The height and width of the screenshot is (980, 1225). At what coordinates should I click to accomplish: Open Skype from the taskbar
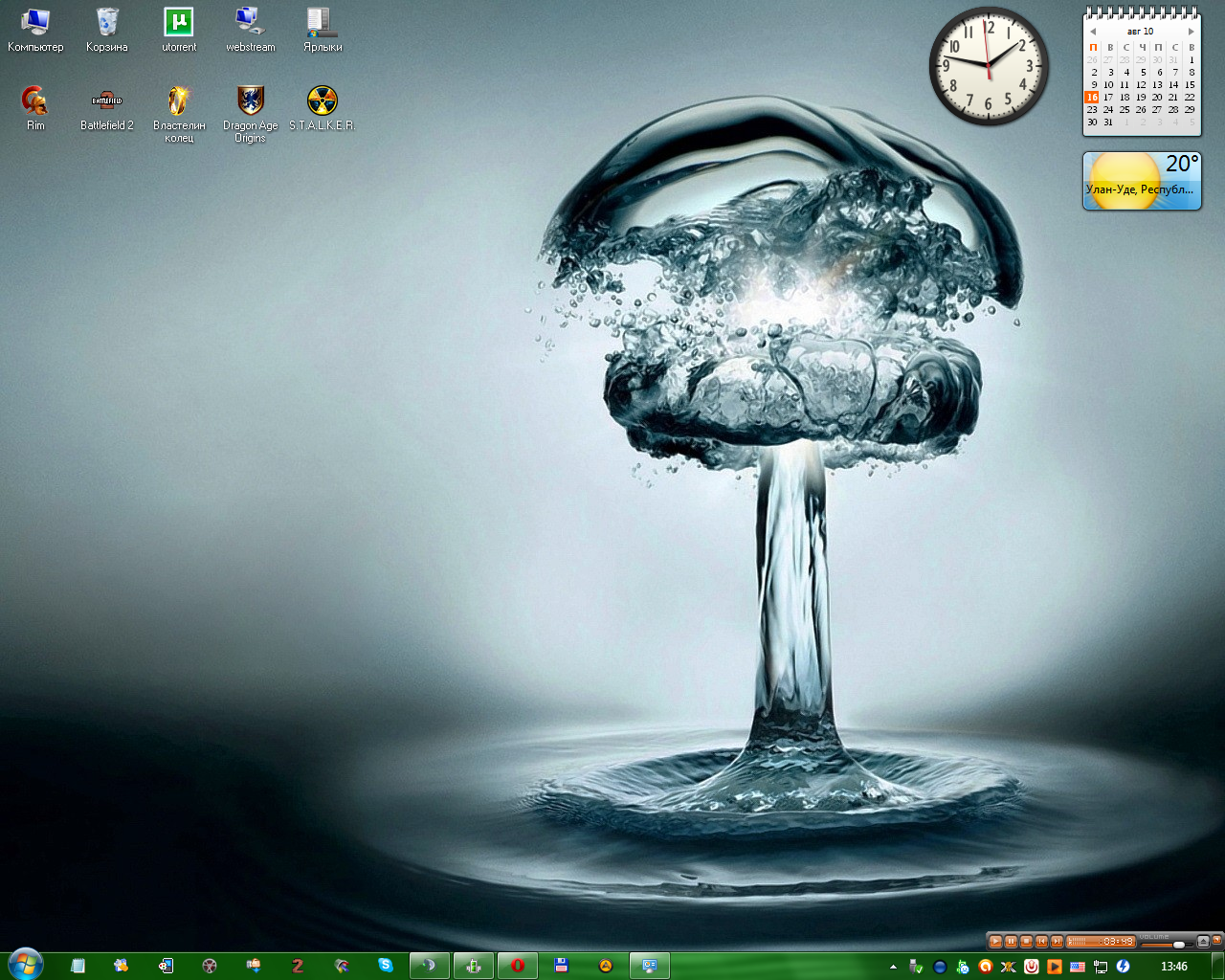click(386, 966)
